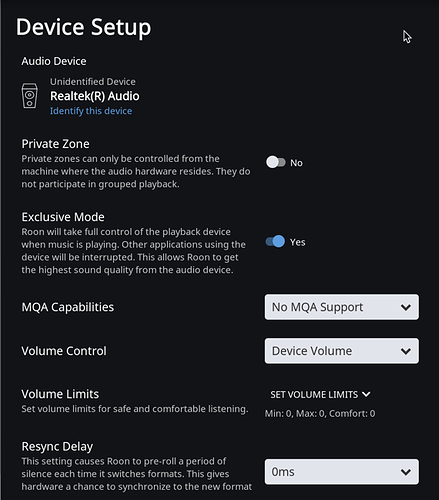Disable the Exclusive Mode switch
The height and width of the screenshot is (500, 439).
(275, 241)
